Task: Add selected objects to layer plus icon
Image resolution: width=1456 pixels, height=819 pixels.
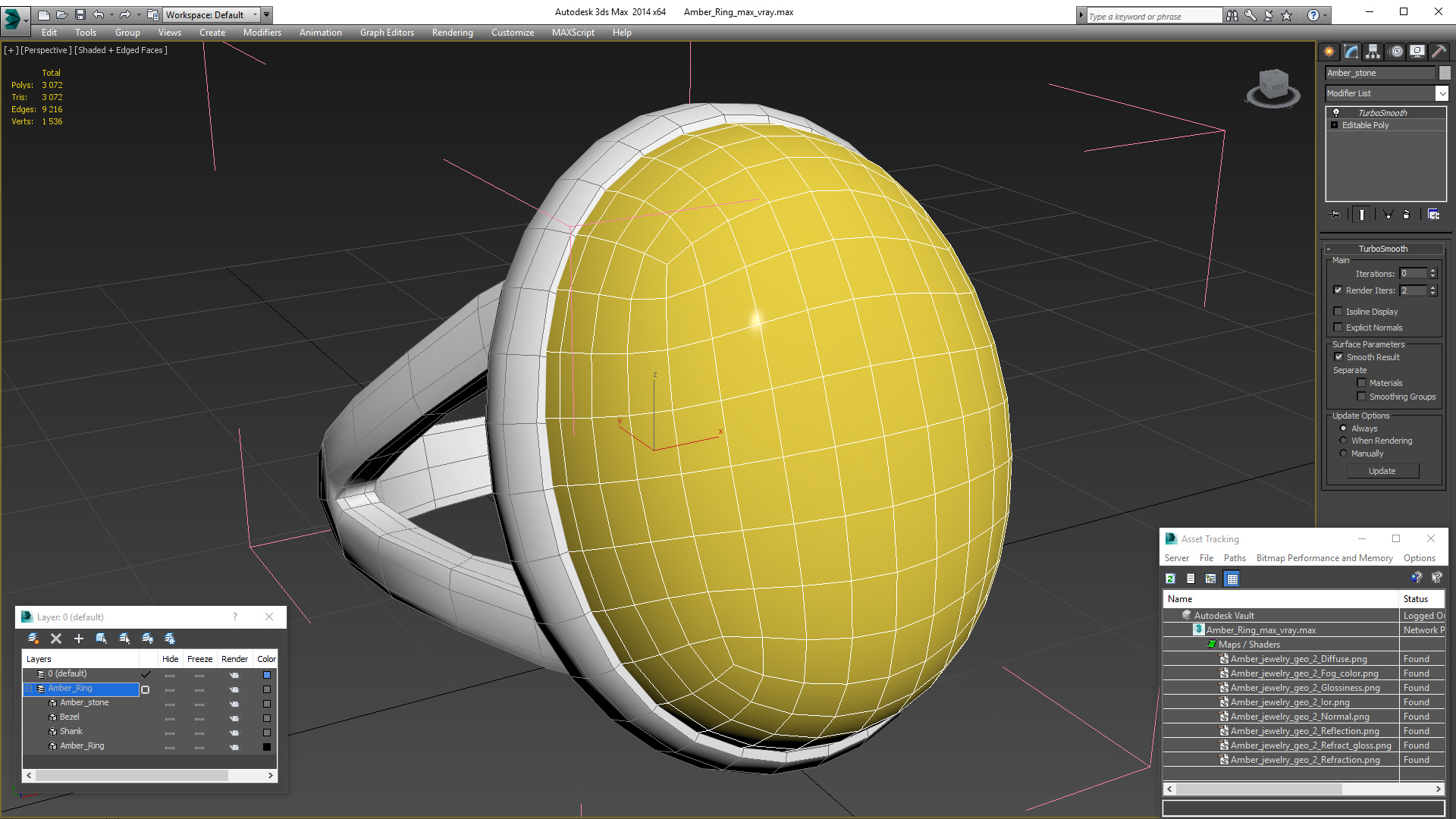Action: pyautogui.click(x=79, y=639)
